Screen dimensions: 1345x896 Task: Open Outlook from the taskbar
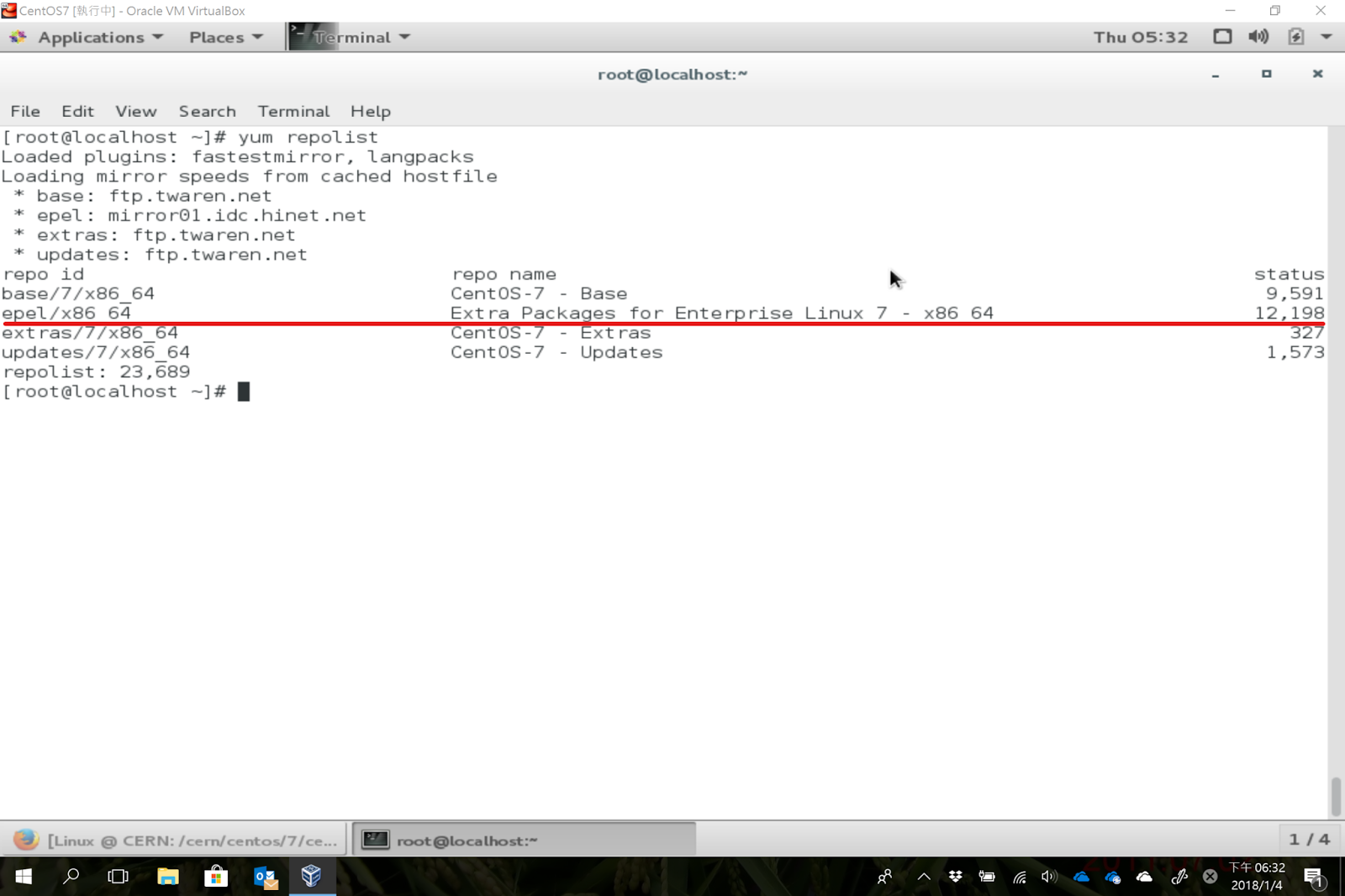[x=265, y=877]
